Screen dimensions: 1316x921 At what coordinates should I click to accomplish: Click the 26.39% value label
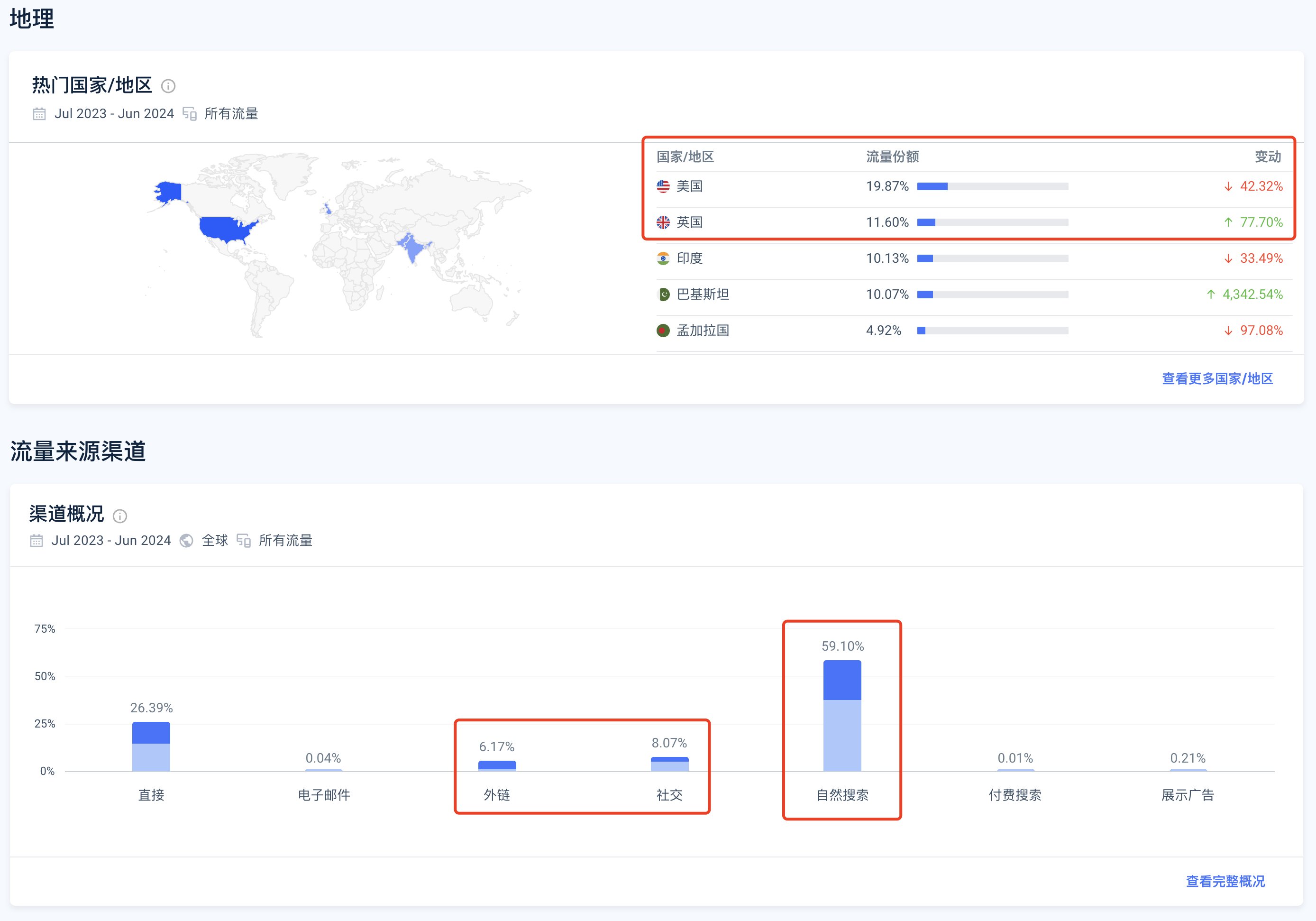click(x=151, y=708)
